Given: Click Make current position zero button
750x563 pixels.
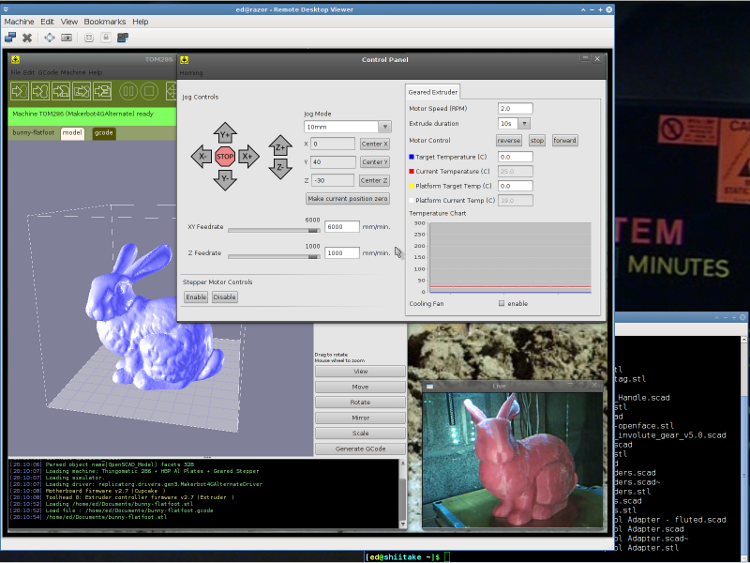Looking at the screenshot, I should [x=347, y=198].
